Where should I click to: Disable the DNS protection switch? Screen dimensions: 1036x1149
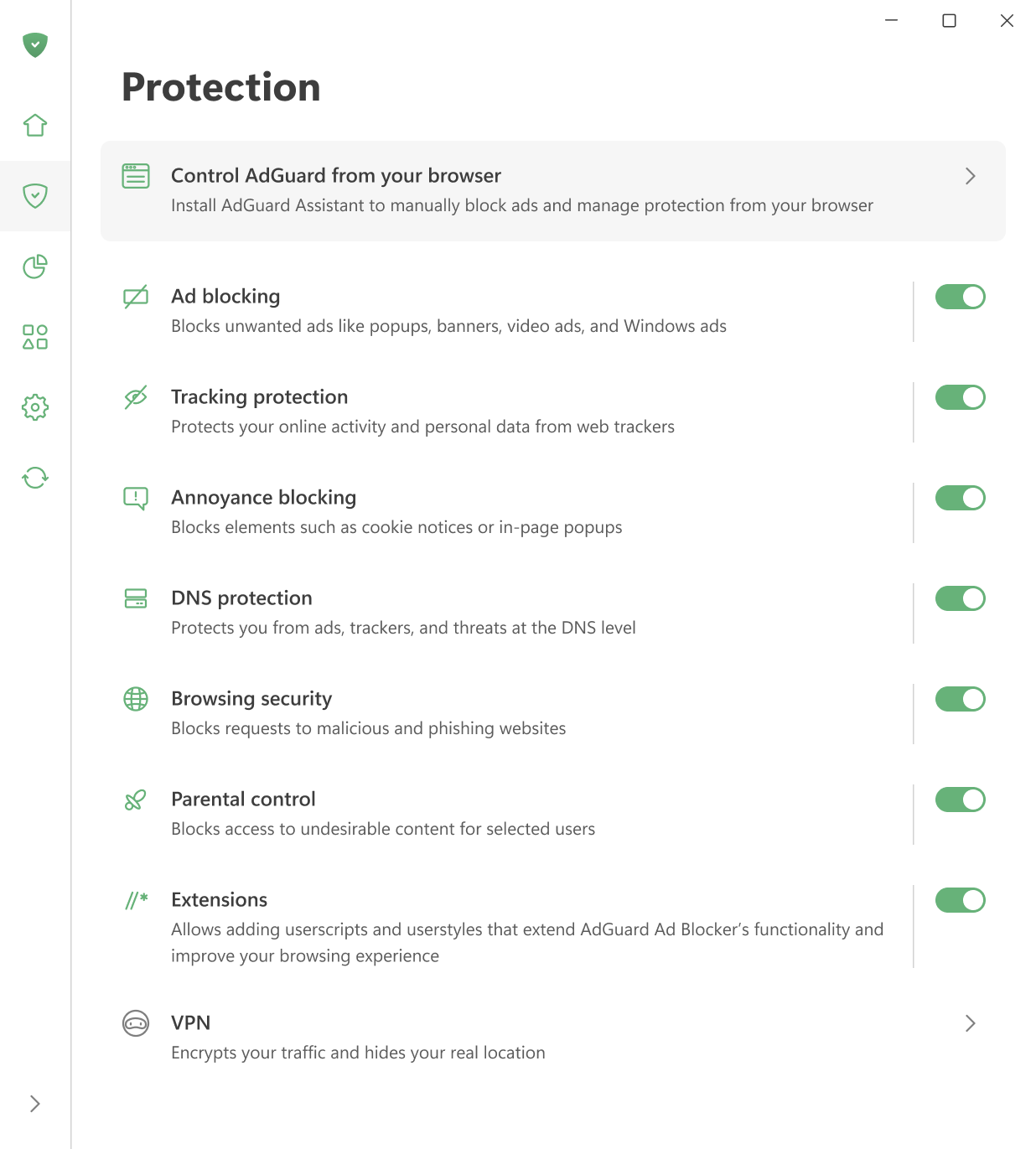tap(960, 598)
